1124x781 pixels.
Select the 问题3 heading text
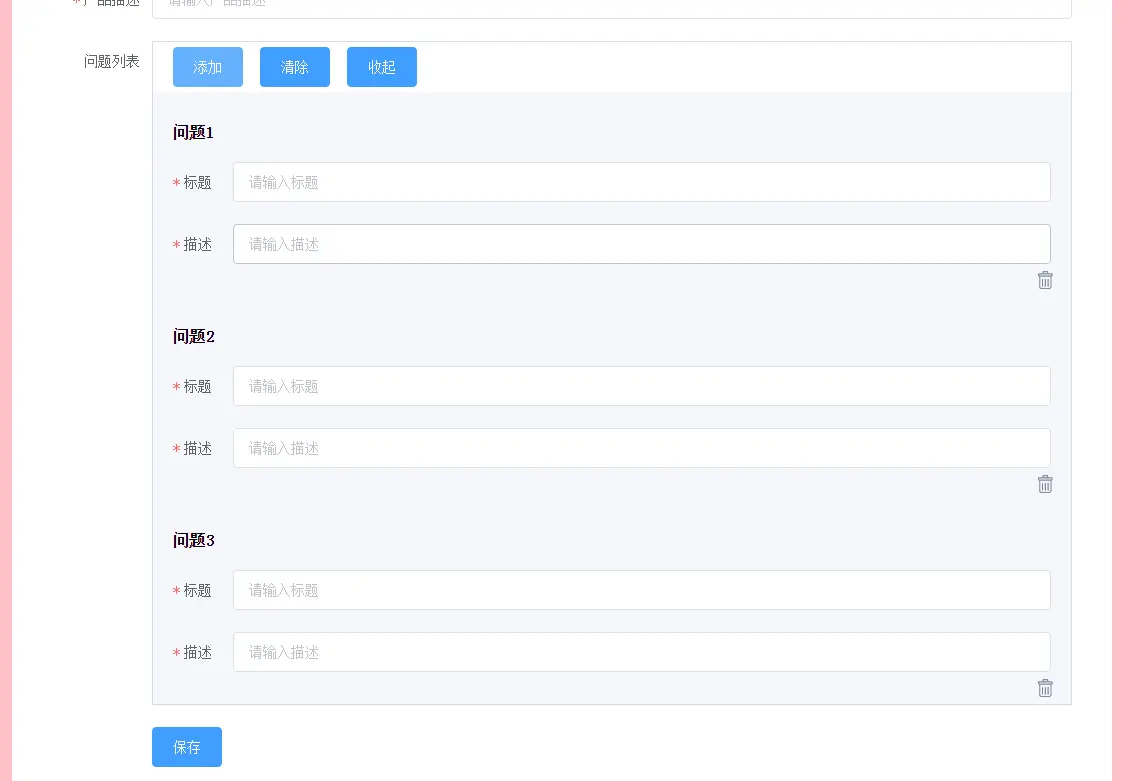[x=194, y=540]
